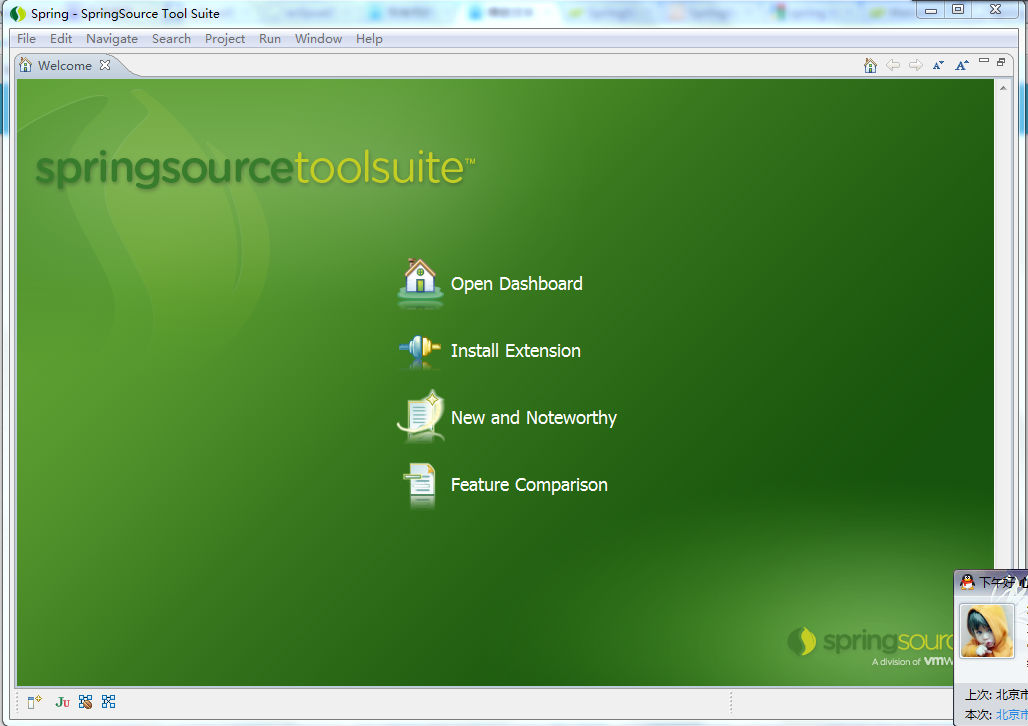Open the File menu
The width and height of the screenshot is (1028, 726).
click(26, 39)
